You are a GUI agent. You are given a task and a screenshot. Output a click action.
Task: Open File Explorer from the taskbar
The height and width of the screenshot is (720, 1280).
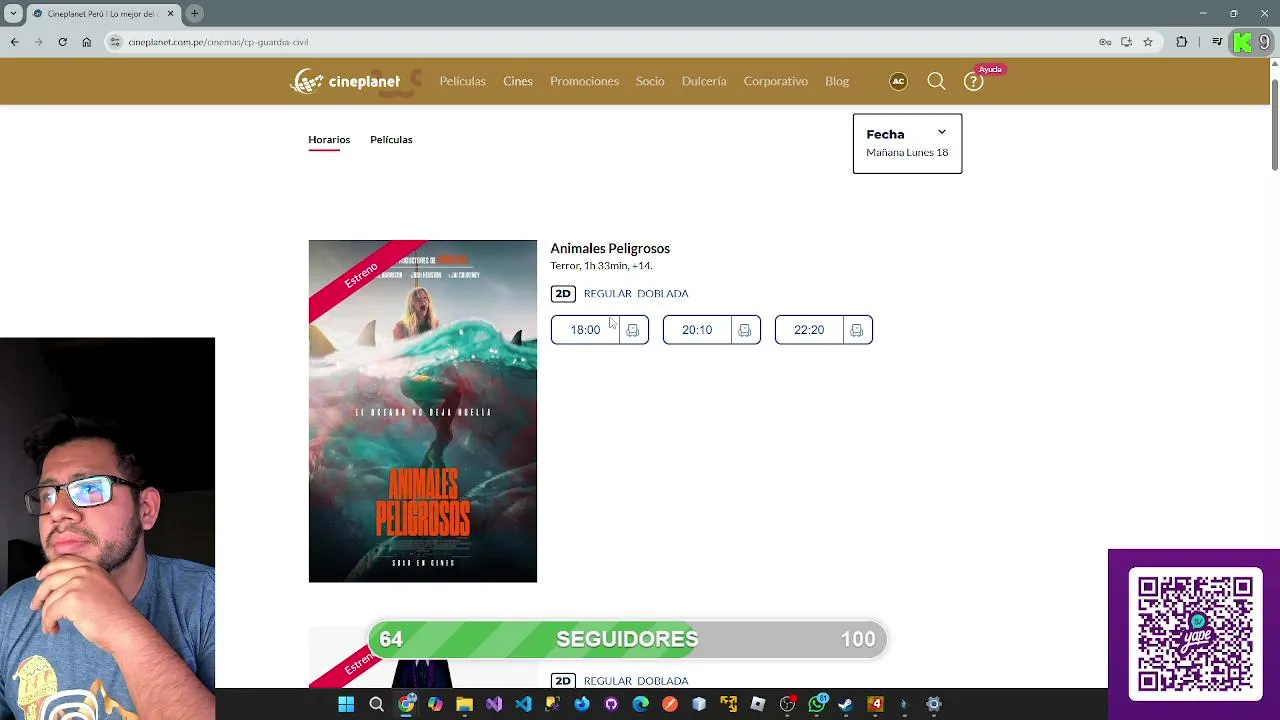(x=464, y=704)
